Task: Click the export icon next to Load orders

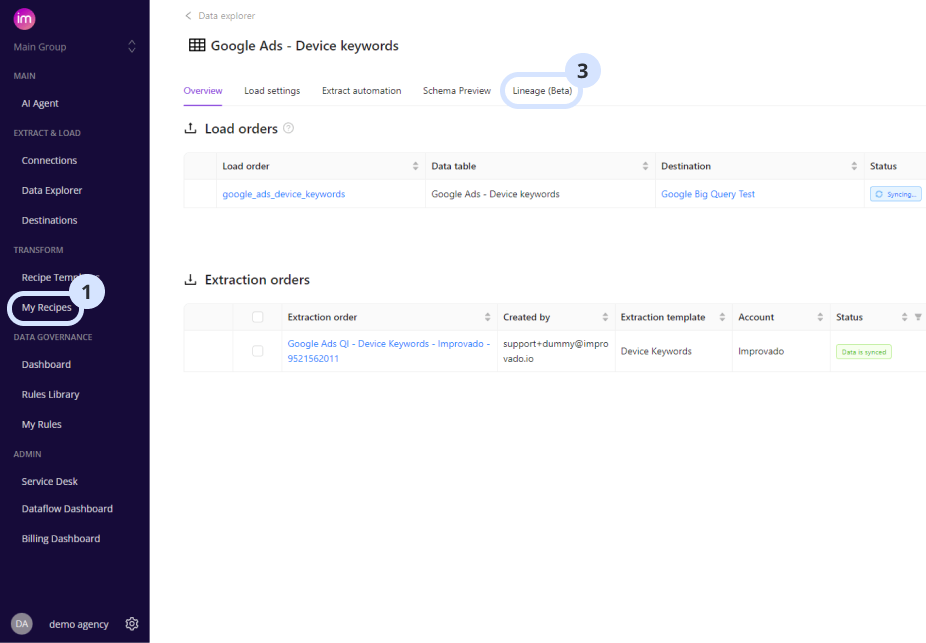Action: coord(191,128)
